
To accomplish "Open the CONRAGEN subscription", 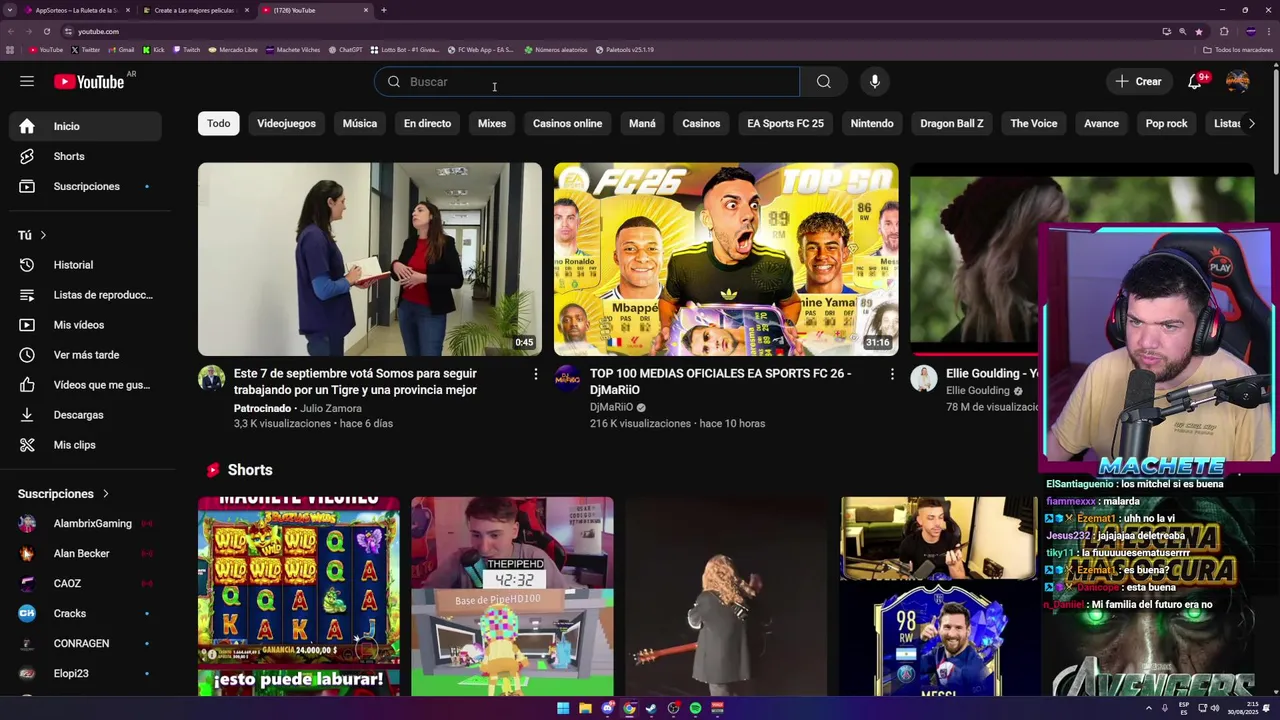I will point(85,644).
